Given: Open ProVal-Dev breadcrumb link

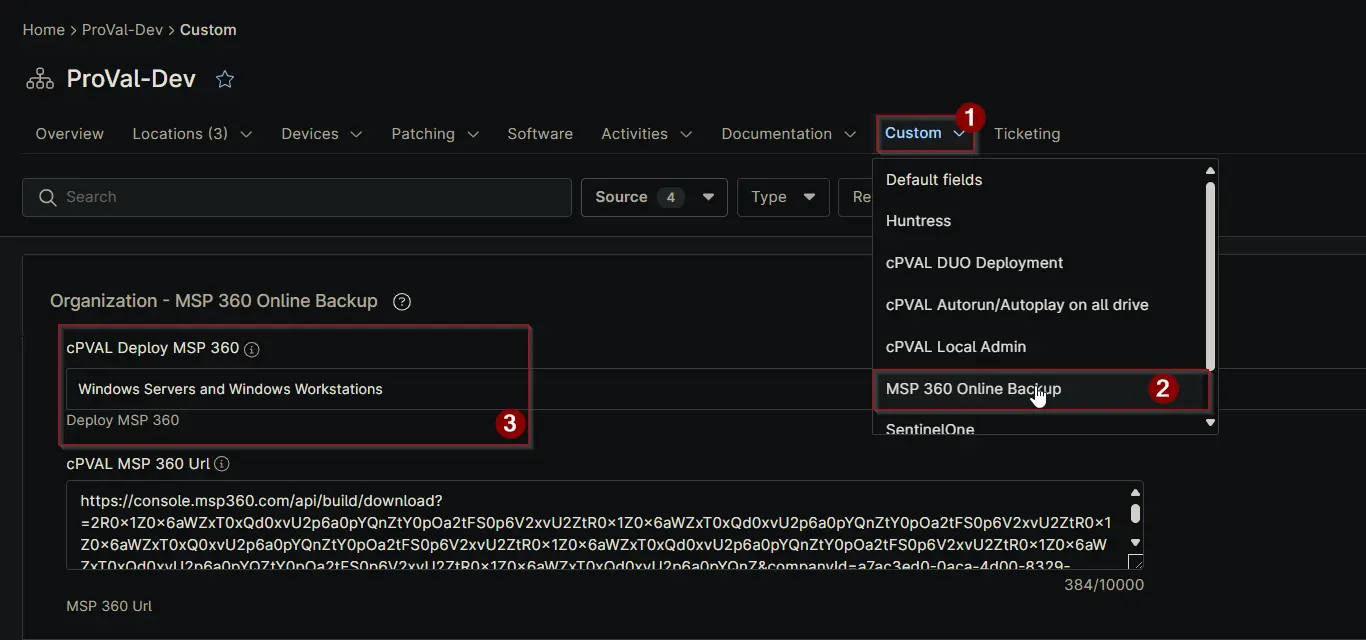Looking at the screenshot, I should (122, 30).
